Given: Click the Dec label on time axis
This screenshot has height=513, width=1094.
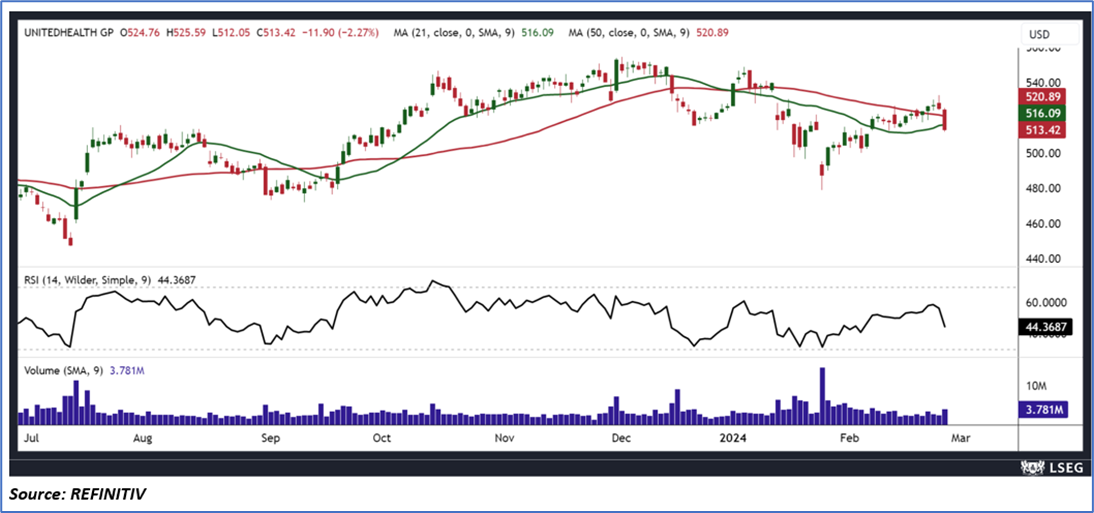Looking at the screenshot, I should (x=621, y=438).
